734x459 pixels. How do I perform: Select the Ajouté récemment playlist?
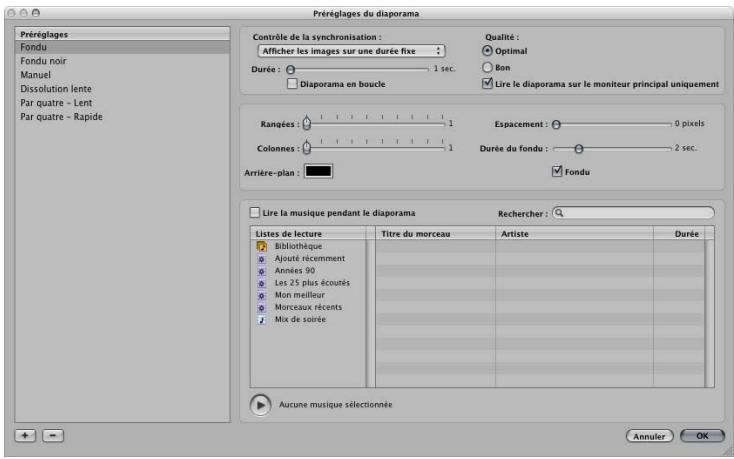coord(308,258)
